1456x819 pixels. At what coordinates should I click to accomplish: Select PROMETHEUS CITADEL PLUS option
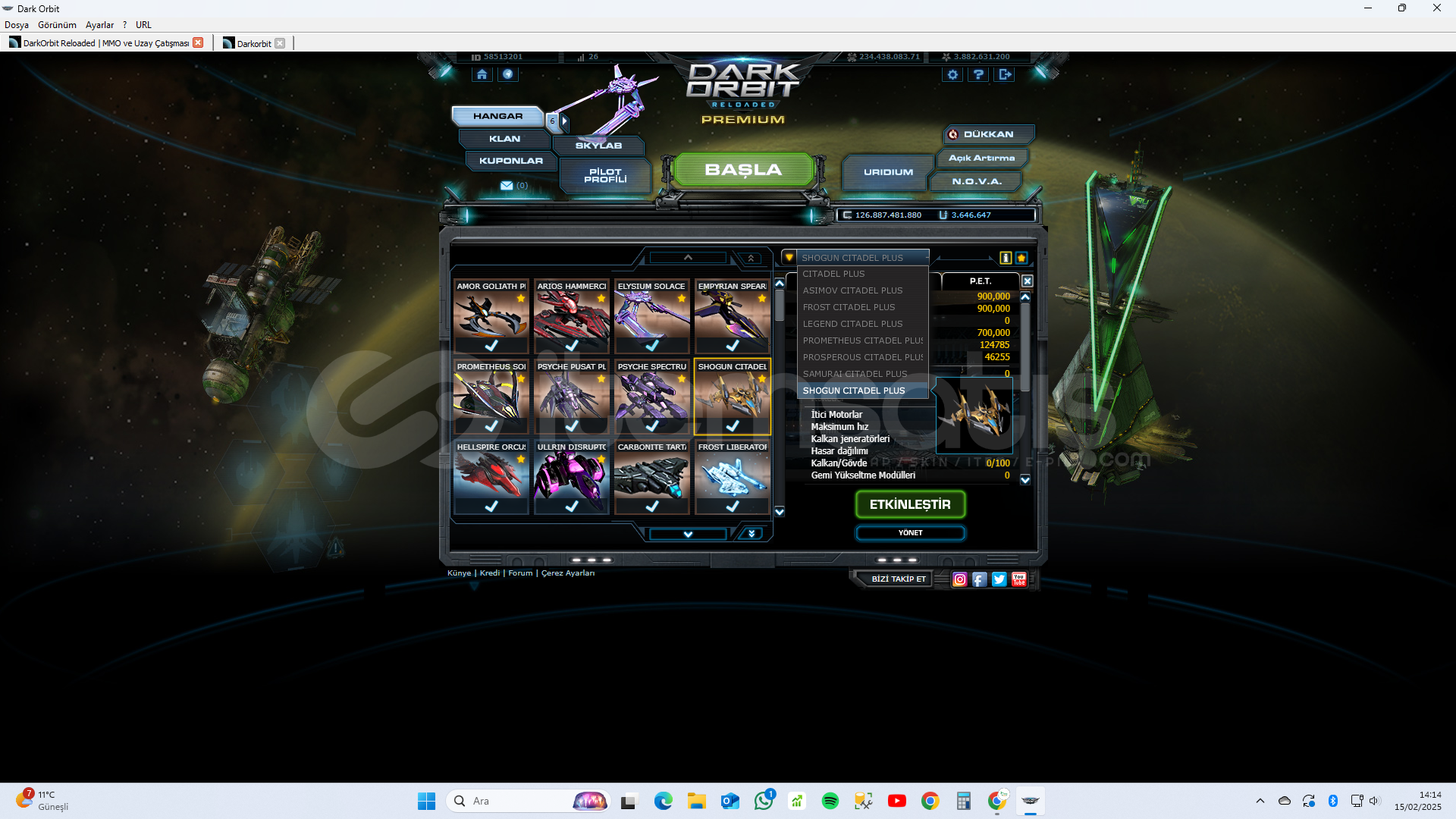863,340
